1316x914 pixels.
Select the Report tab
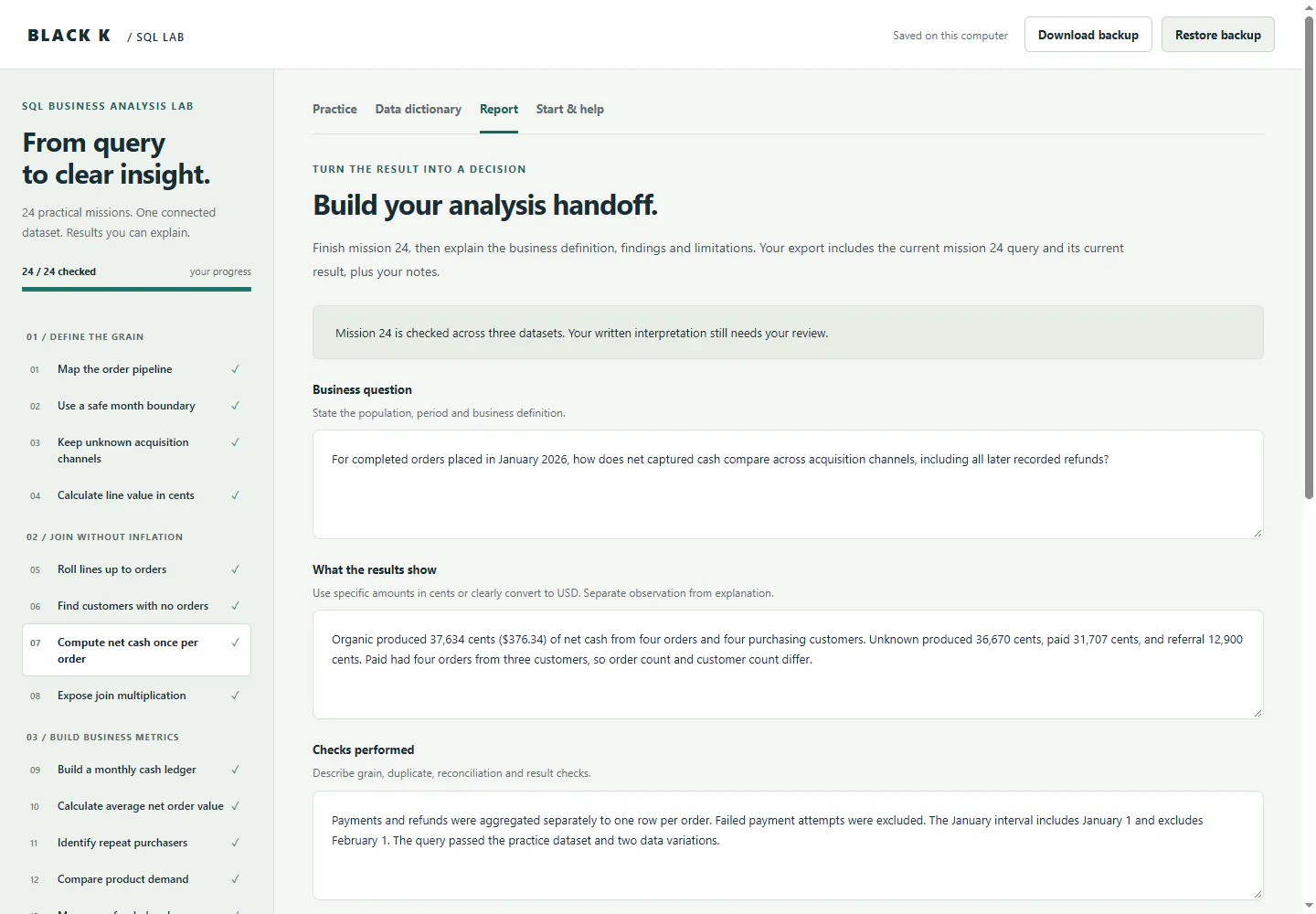(x=499, y=109)
